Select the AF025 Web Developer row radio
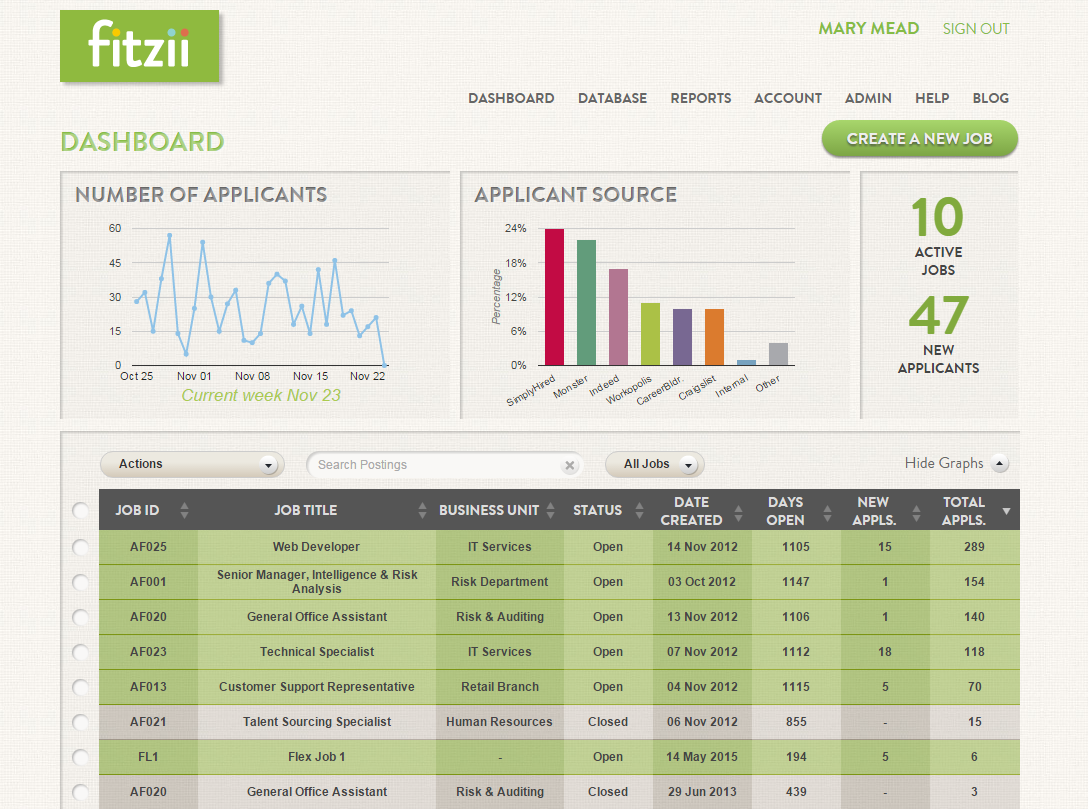 tap(80, 547)
